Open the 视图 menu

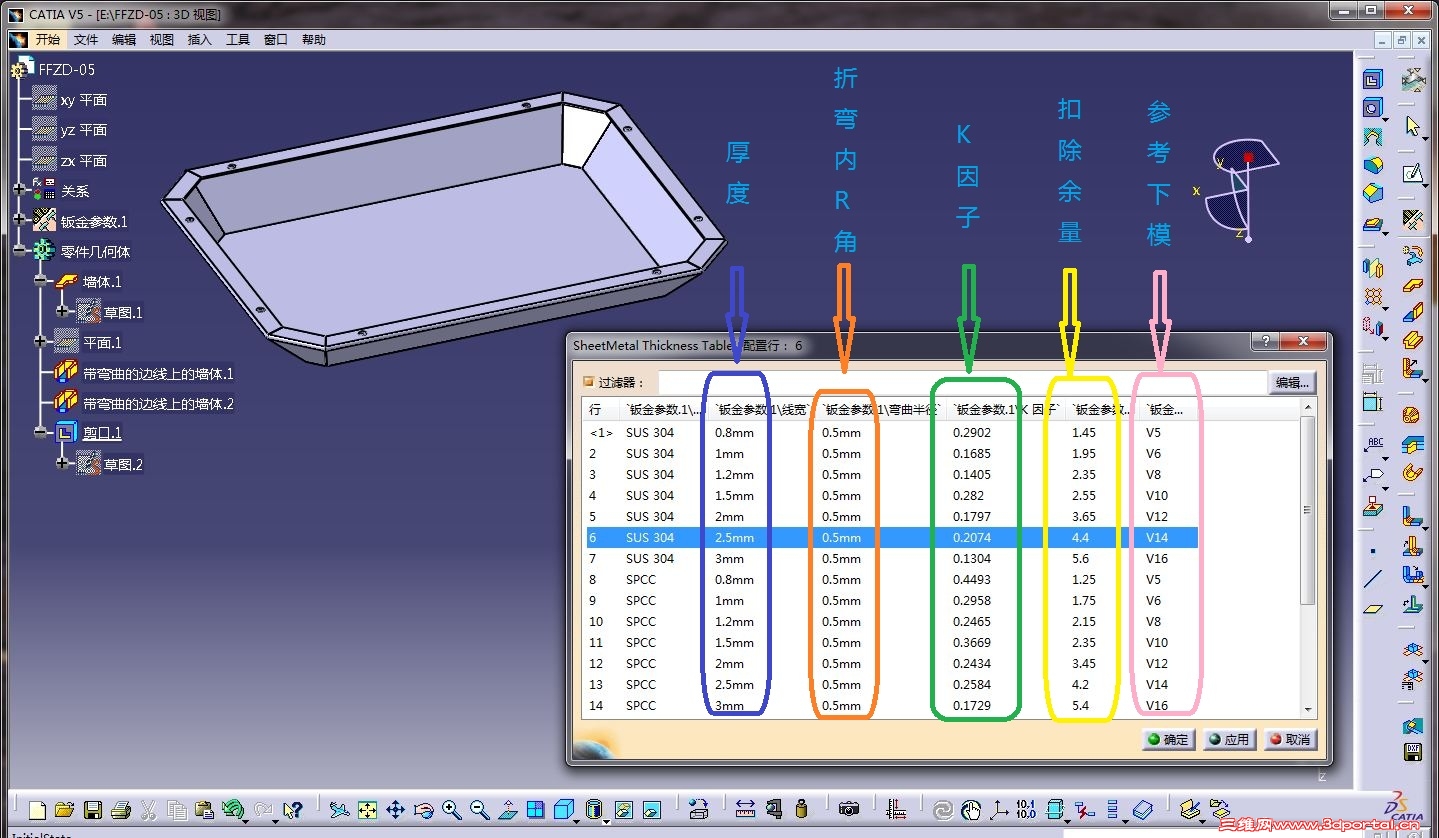point(162,40)
